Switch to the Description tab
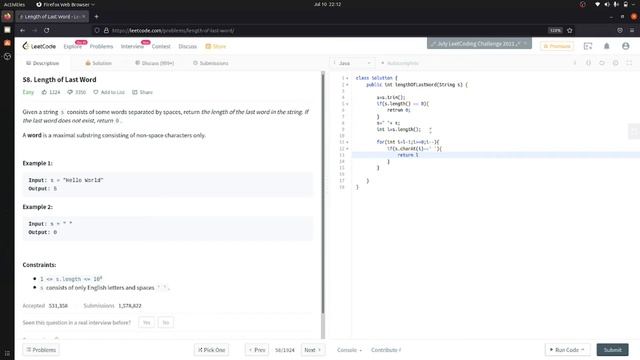This screenshot has height=360, width=640. point(42,63)
